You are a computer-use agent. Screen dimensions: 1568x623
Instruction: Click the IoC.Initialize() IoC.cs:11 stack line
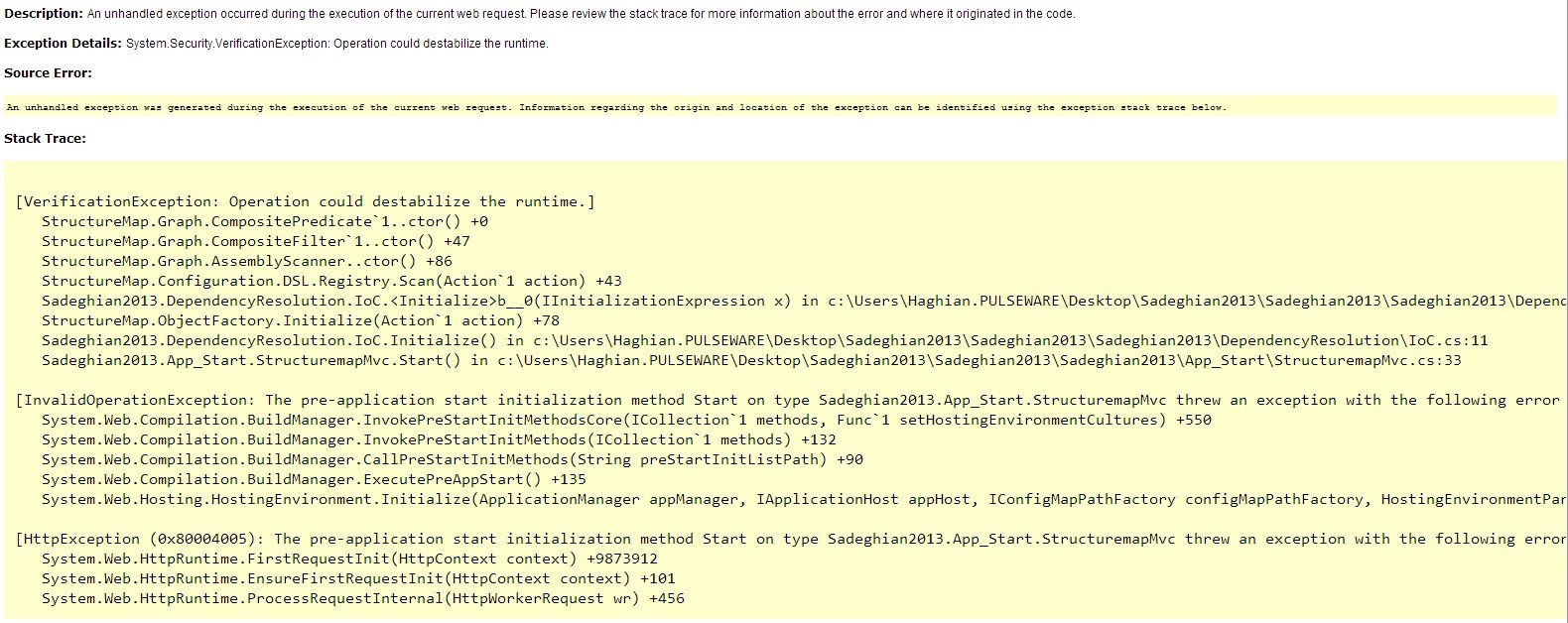point(764,340)
